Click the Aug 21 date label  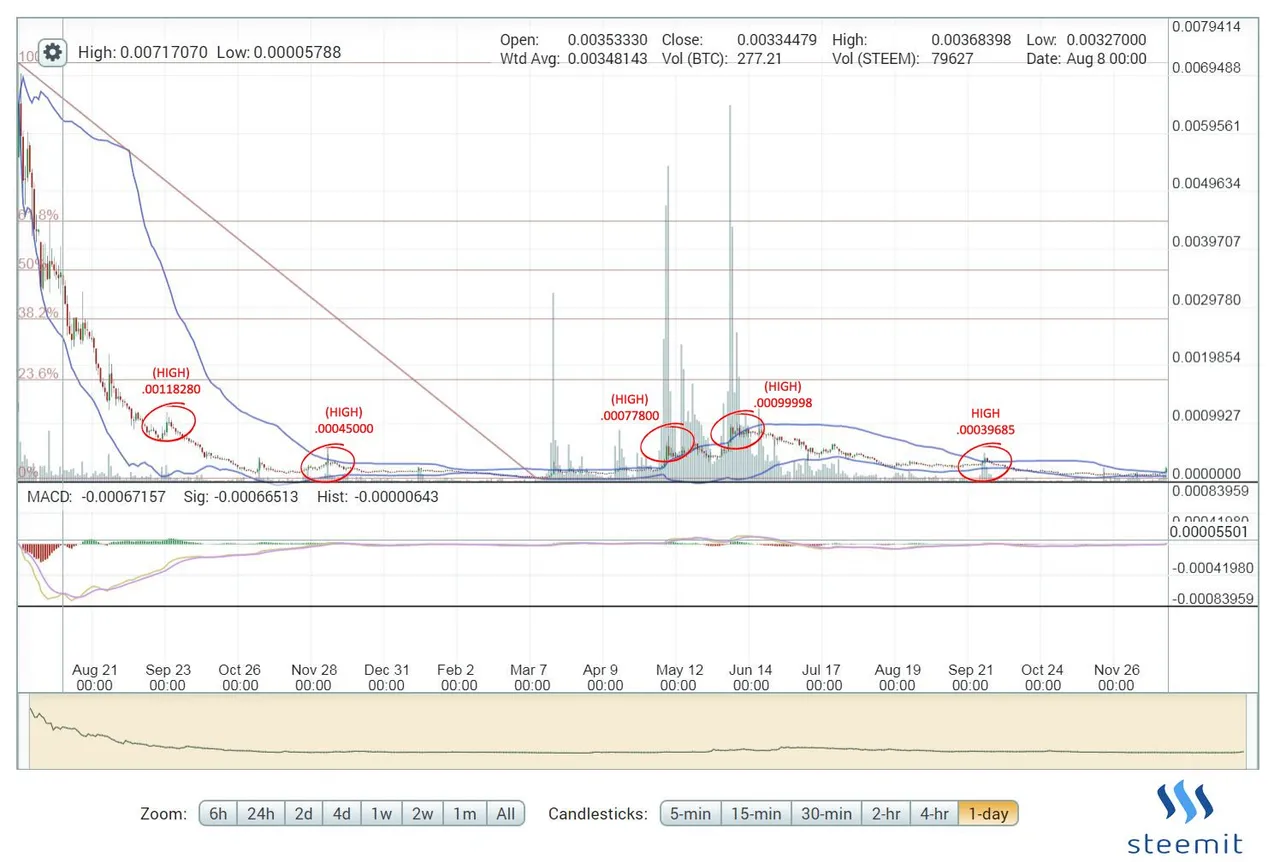95,677
